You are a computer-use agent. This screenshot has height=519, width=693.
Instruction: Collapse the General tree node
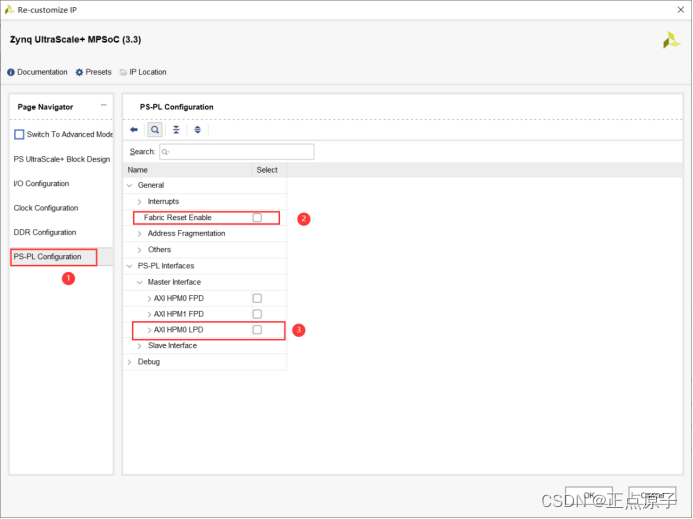pyautogui.click(x=129, y=185)
